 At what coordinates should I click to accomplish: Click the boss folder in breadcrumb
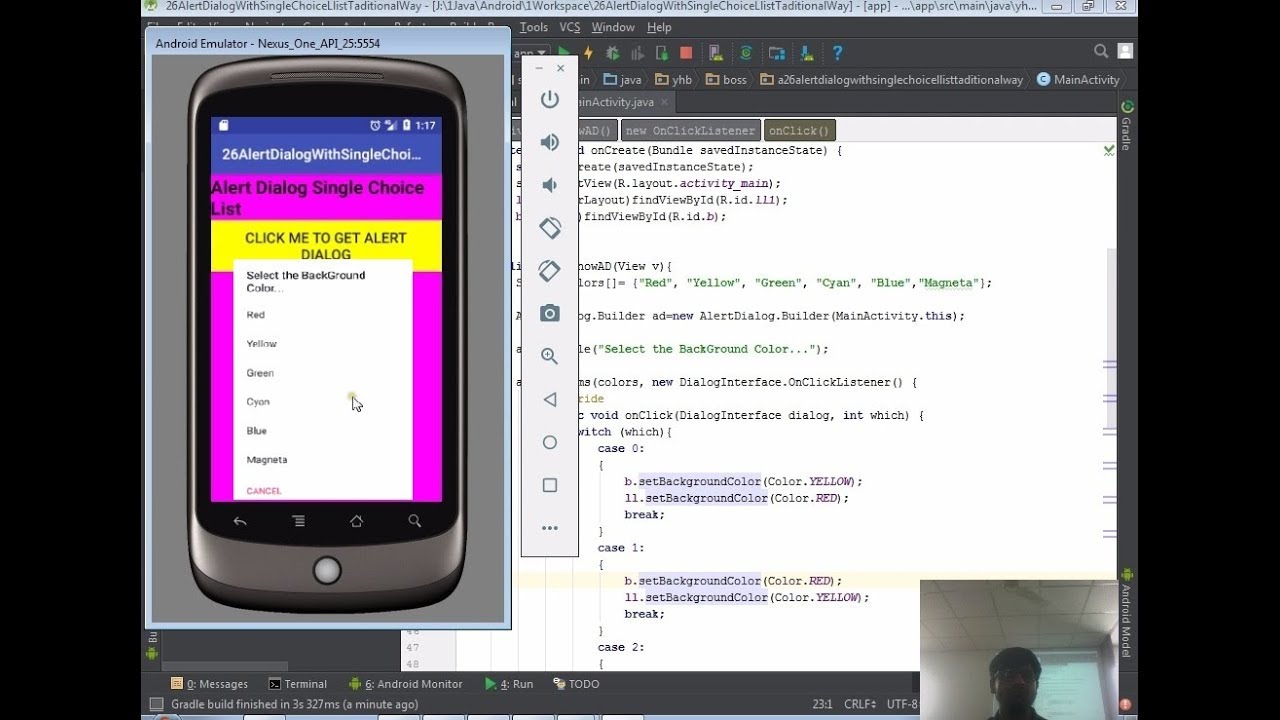click(727, 79)
